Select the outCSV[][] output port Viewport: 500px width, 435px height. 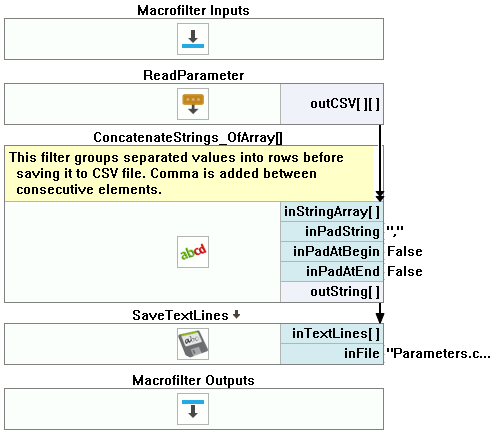tap(332, 104)
